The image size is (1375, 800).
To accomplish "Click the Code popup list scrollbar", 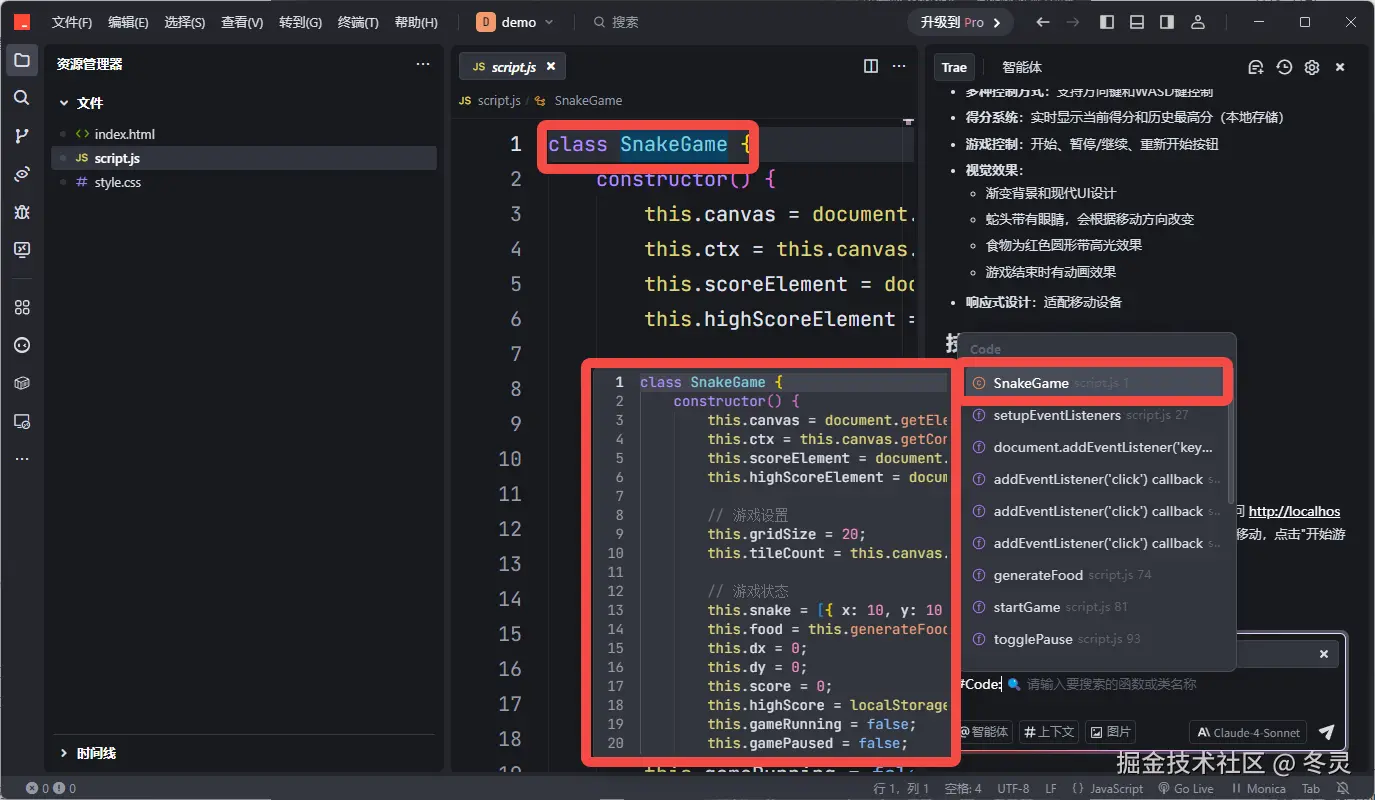I will [1231, 440].
